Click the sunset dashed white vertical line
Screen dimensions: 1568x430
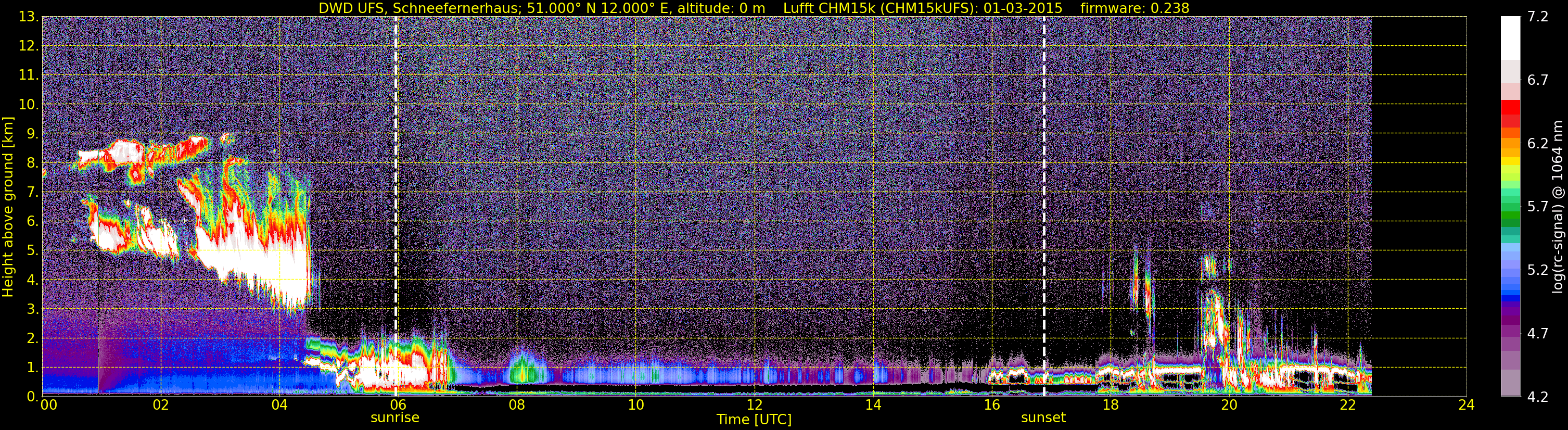coord(1044,207)
